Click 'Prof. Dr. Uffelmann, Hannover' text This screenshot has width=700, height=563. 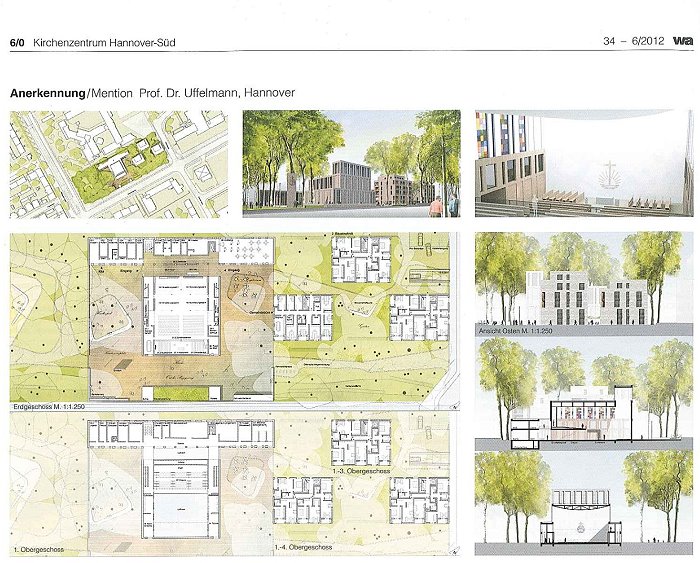click(217, 93)
